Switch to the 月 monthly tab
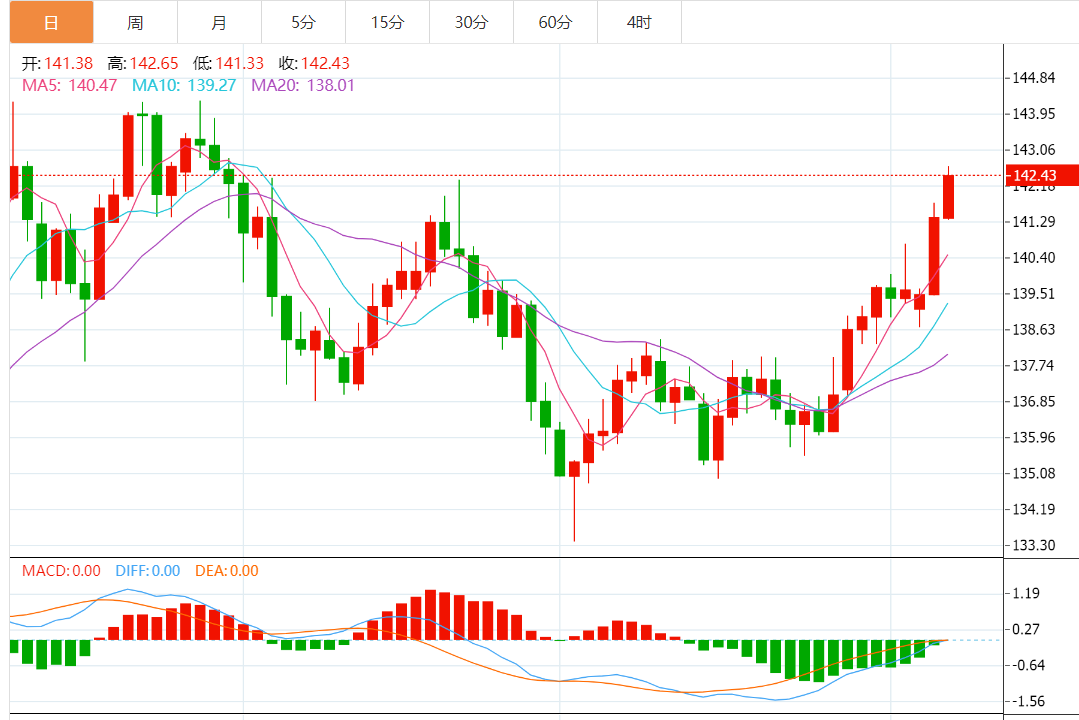Screen dimensions: 1079x720 tap(220, 22)
